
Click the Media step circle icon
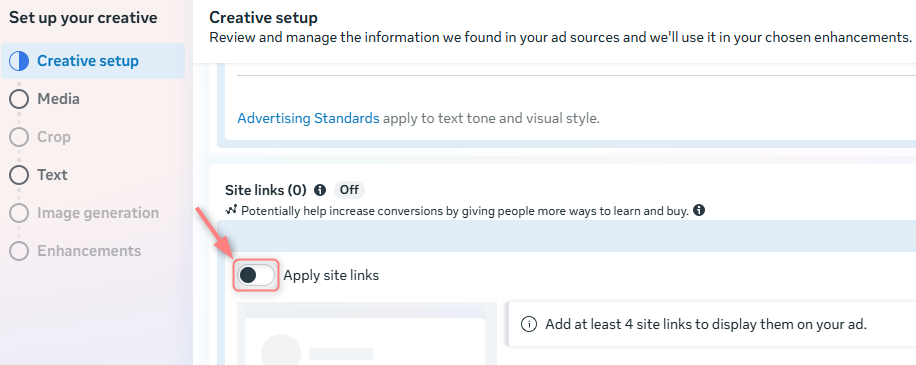coord(19,99)
